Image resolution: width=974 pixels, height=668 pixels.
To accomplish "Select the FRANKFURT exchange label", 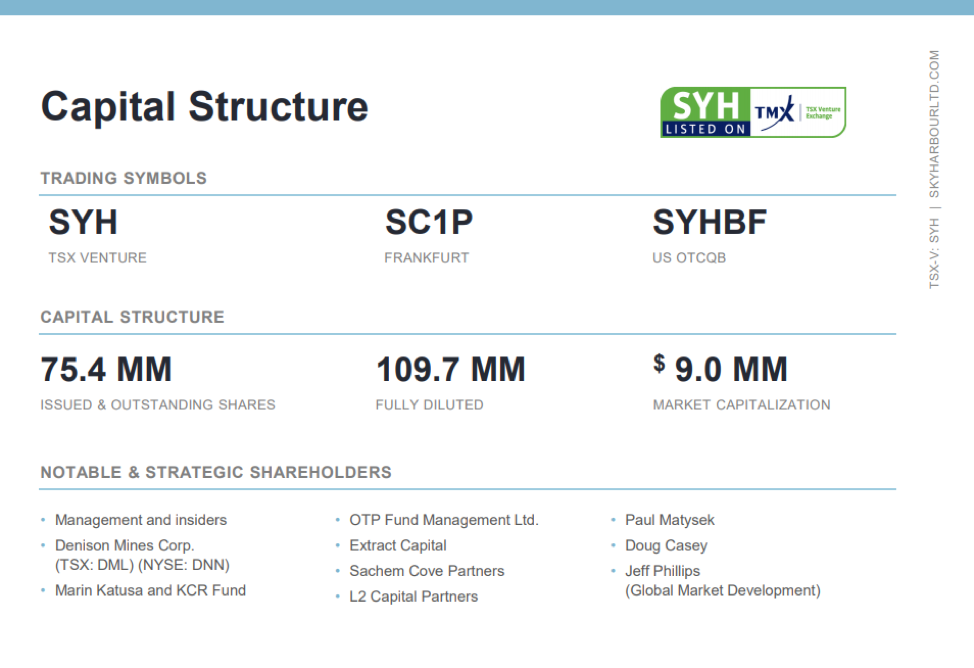I will coord(427,258).
